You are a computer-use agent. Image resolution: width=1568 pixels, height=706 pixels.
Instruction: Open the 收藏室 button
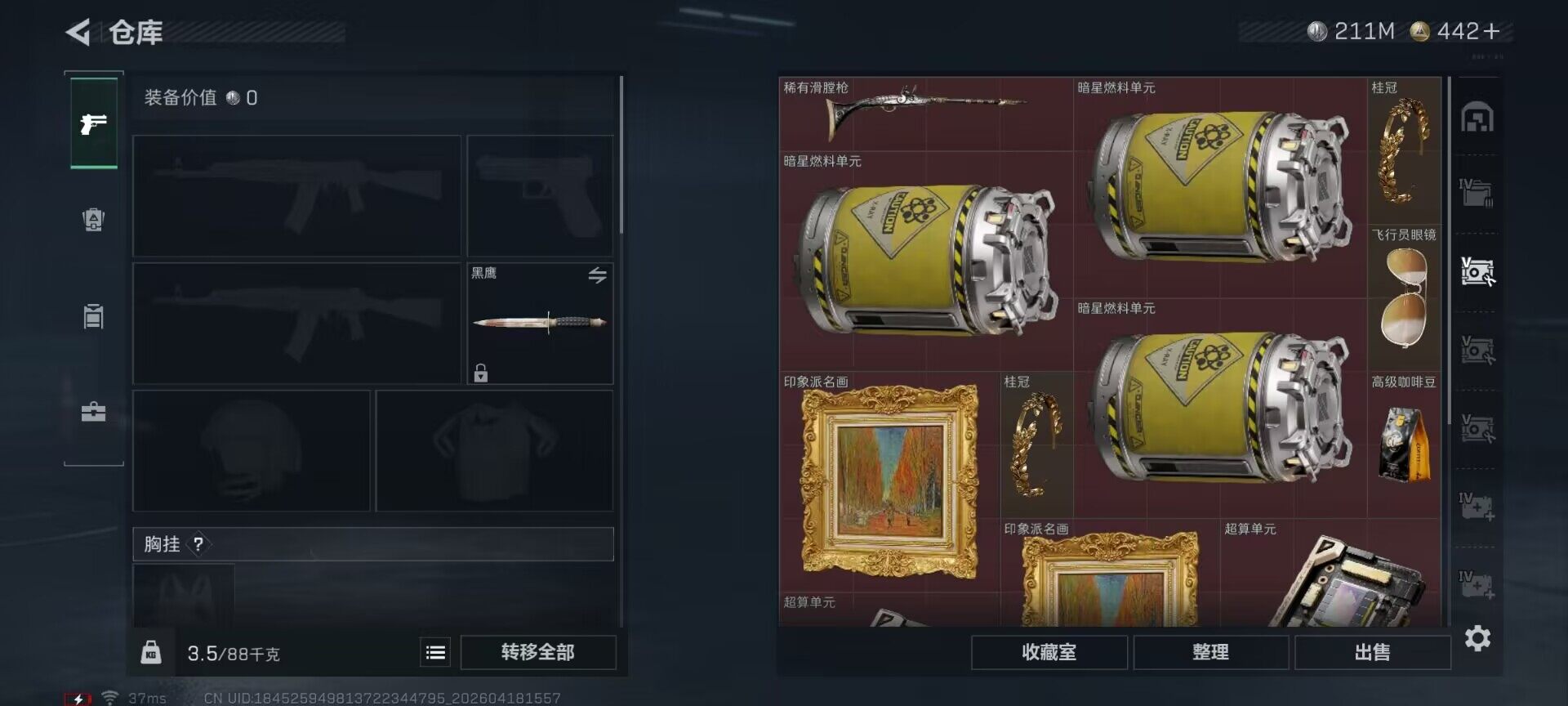coord(1049,652)
